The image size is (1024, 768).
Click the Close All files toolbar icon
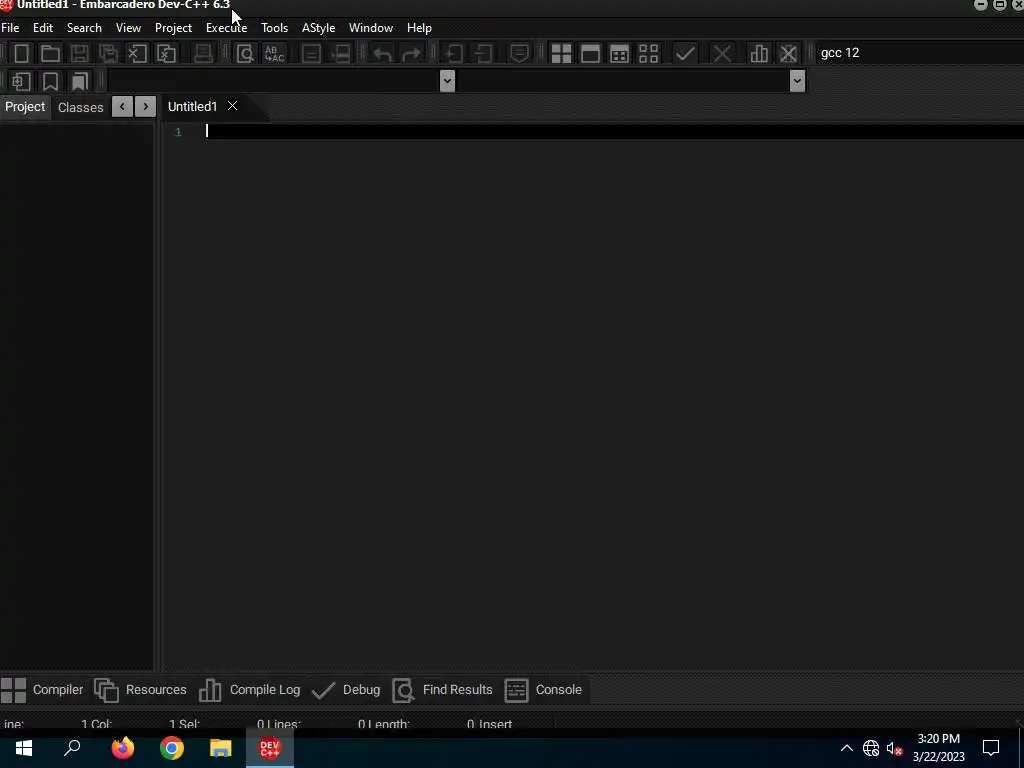[x=167, y=54]
